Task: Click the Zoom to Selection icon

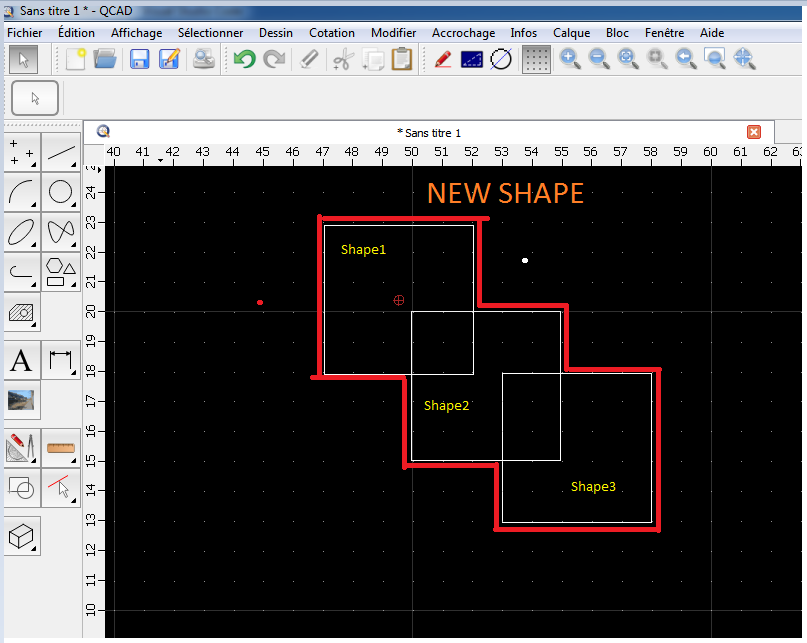Action: coord(657,59)
